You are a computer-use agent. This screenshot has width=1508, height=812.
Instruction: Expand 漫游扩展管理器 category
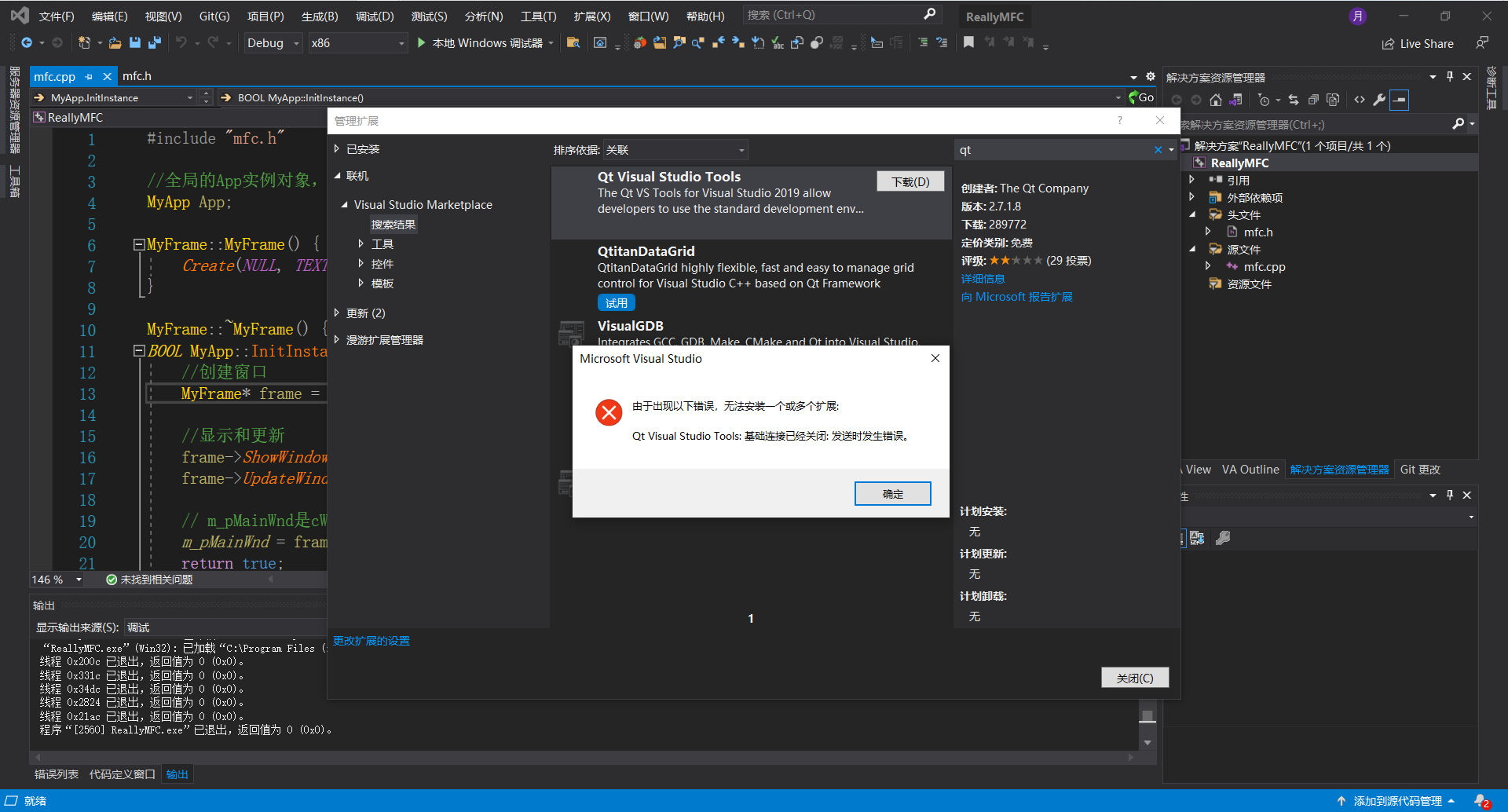pos(337,339)
